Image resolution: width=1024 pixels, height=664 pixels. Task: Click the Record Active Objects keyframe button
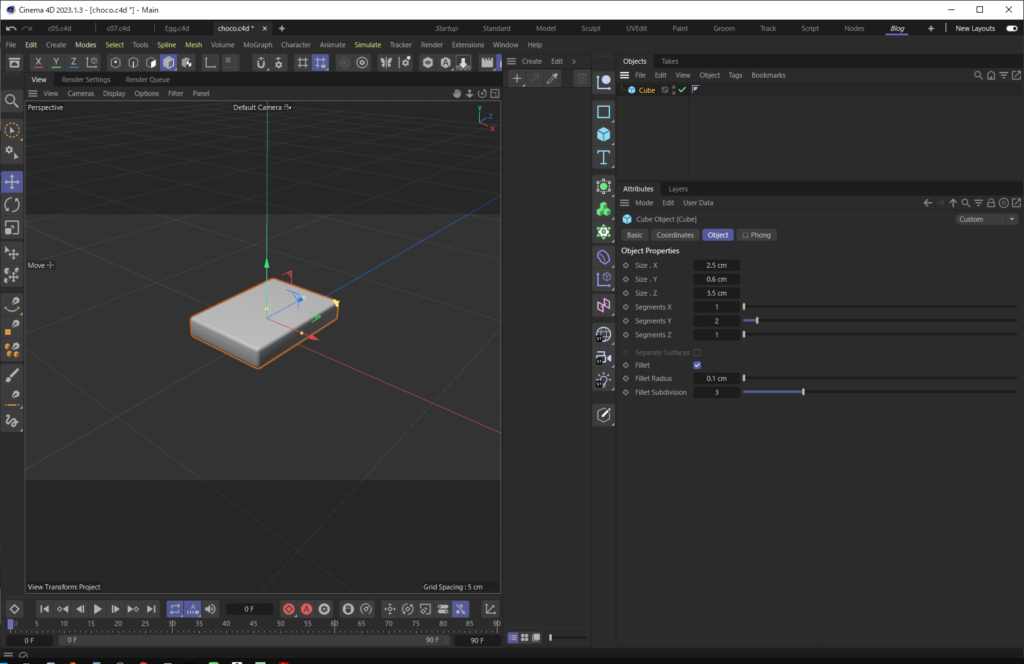coord(288,609)
